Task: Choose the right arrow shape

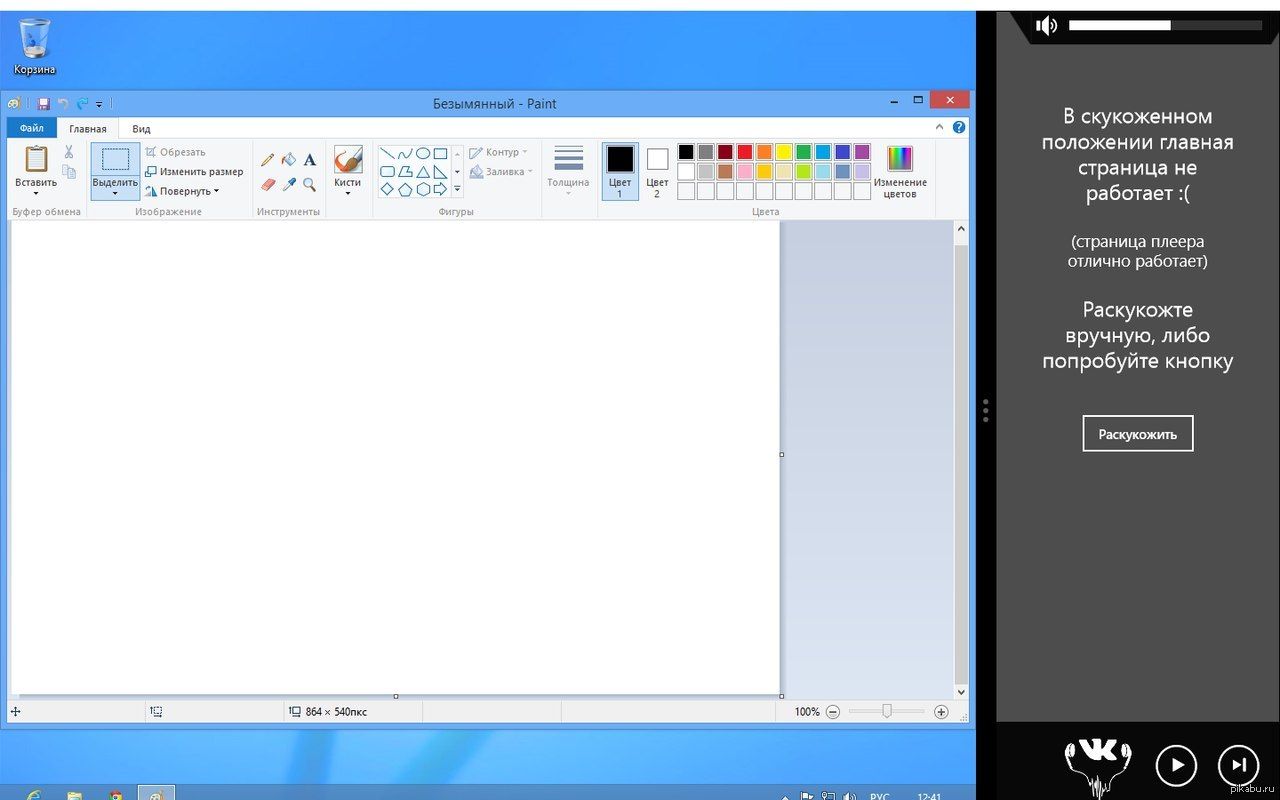Action: click(440, 189)
